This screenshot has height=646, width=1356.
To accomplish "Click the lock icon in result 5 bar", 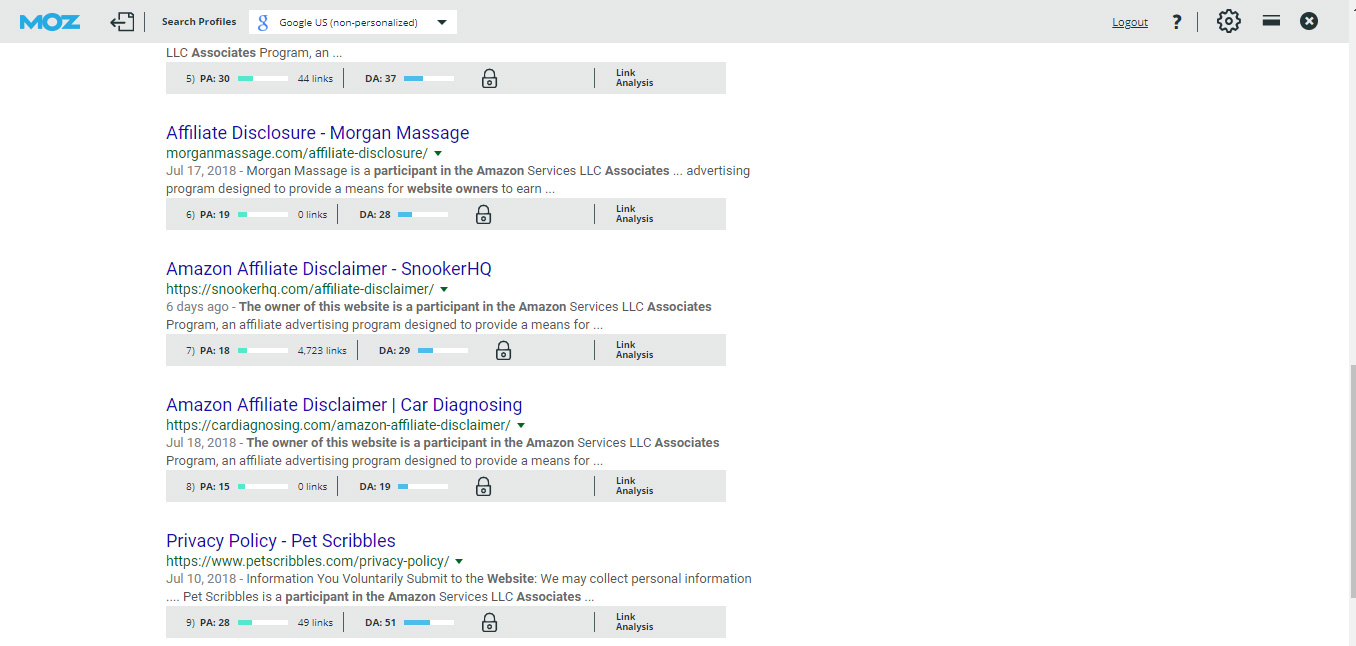I will pyautogui.click(x=489, y=78).
